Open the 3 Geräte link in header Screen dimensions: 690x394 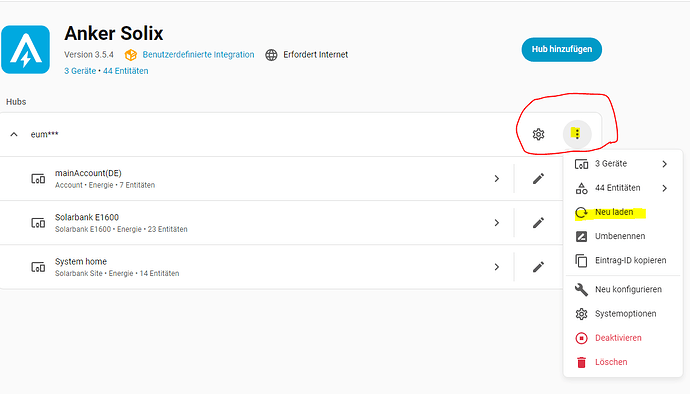[x=80, y=71]
